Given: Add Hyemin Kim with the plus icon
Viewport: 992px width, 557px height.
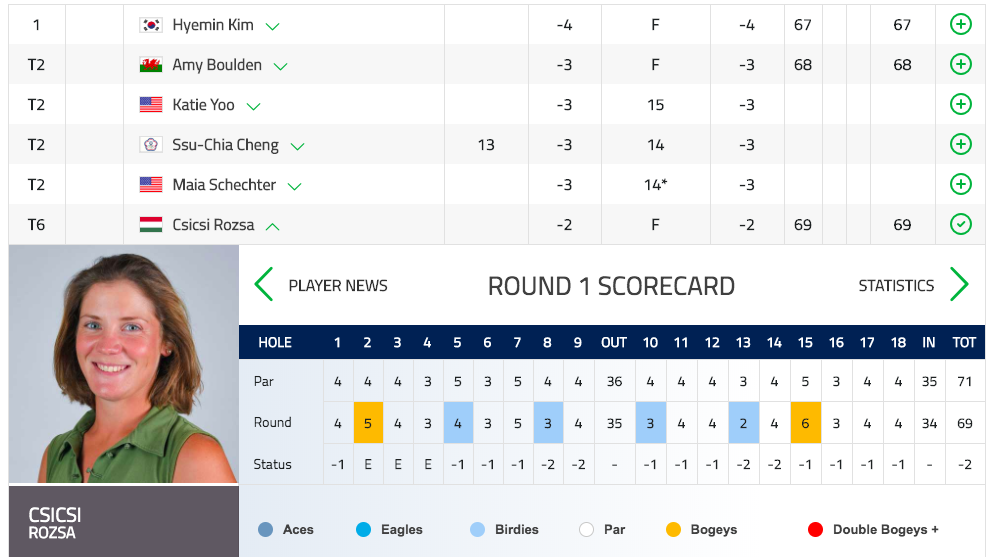Looking at the screenshot, I should (x=960, y=25).
